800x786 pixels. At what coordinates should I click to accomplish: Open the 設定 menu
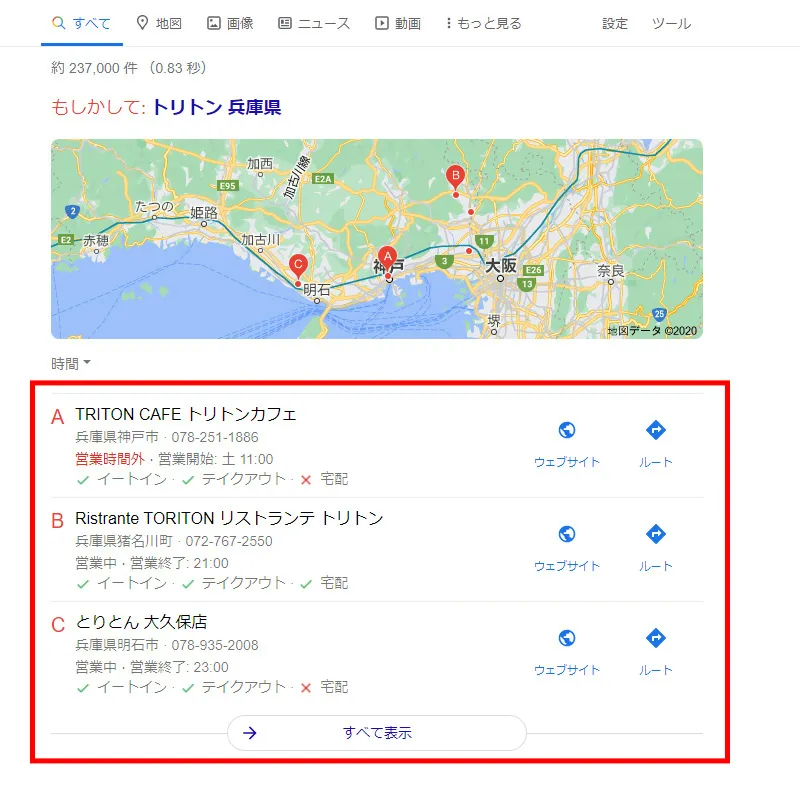coord(613,24)
